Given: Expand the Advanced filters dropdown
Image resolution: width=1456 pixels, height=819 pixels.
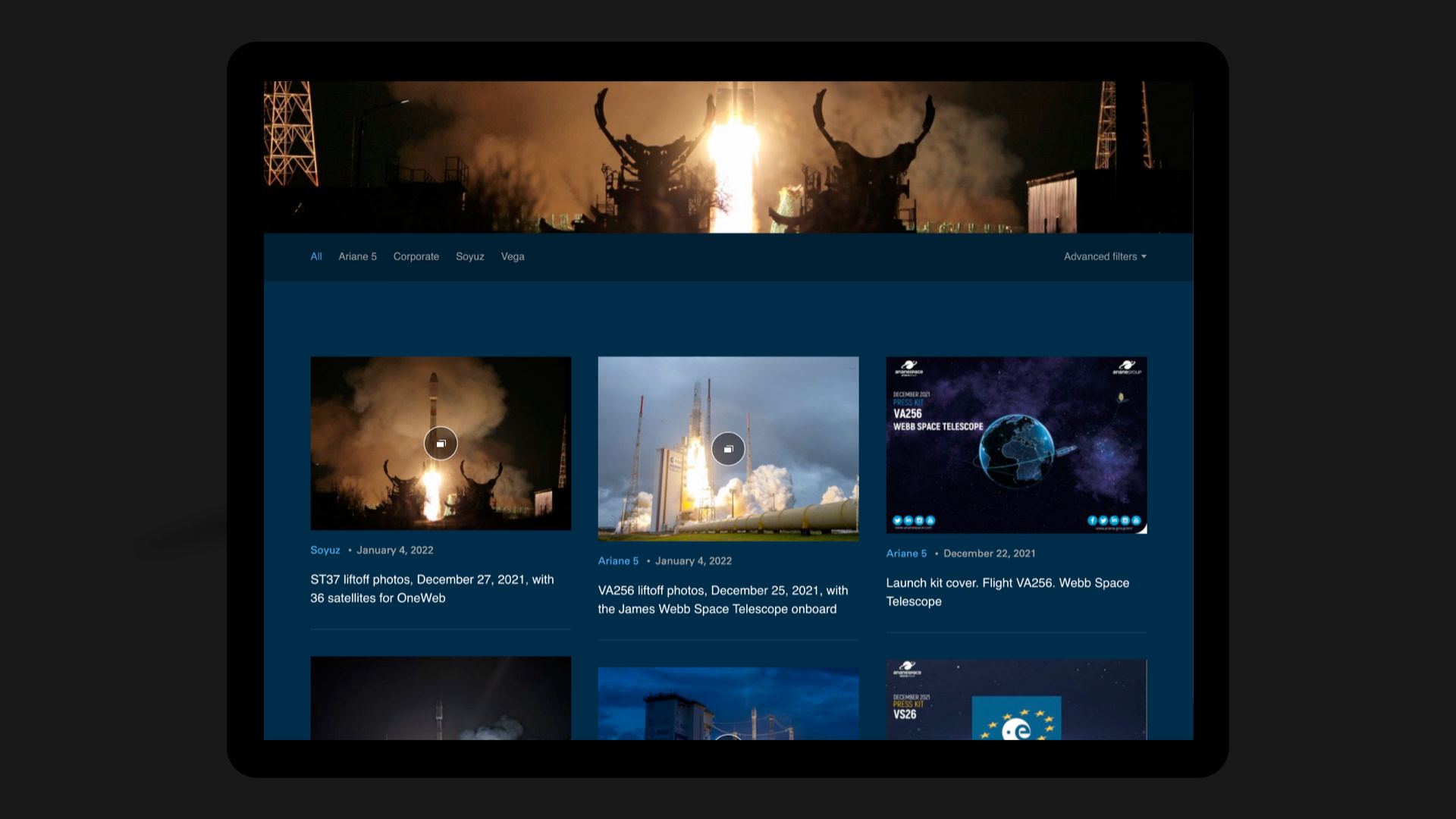Looking at the screenshot, I should 1105,256.
